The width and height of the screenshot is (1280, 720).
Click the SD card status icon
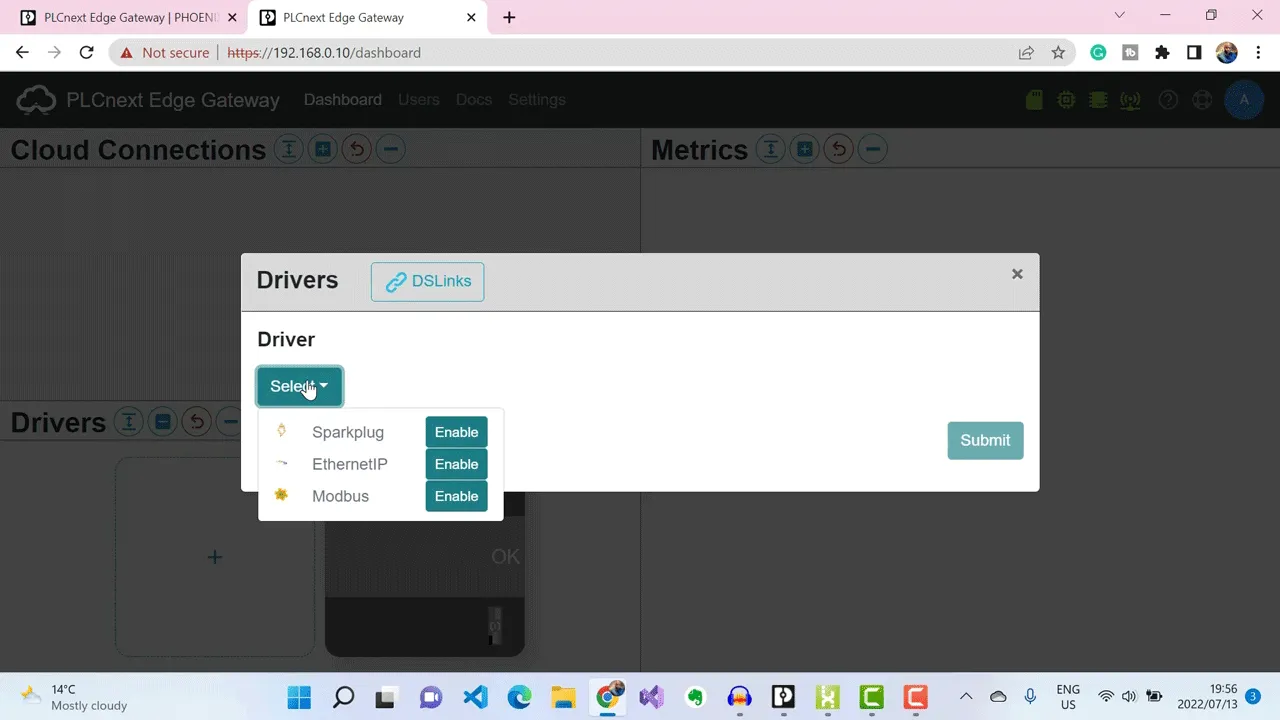1035,100
